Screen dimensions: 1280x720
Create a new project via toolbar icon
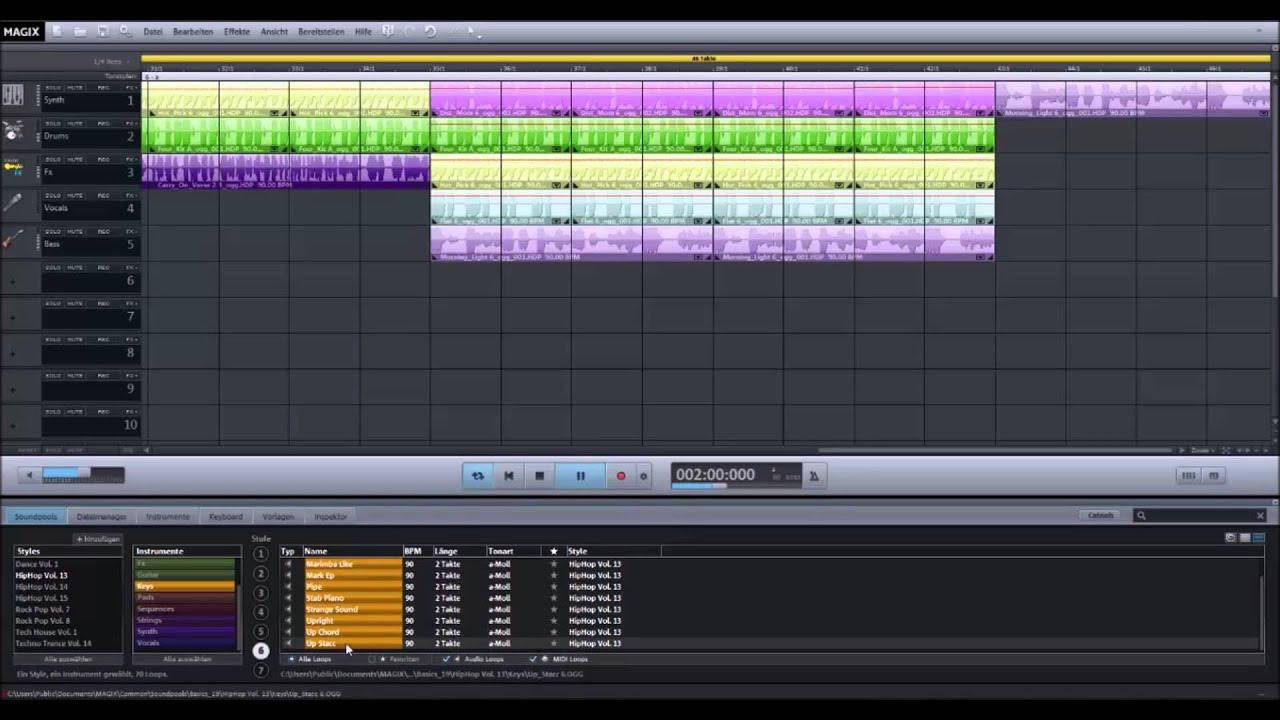point(57,31)
